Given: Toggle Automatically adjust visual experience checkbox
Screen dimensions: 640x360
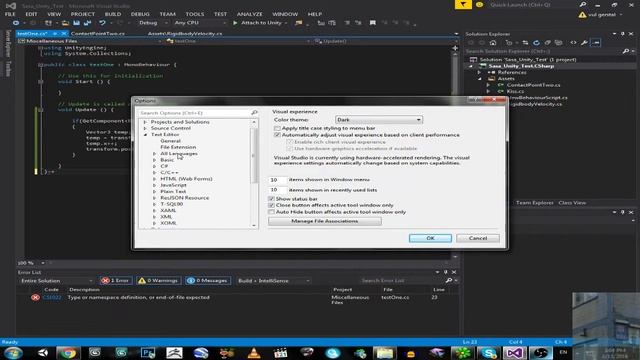Looking at the screenshot, I should 277,135.
